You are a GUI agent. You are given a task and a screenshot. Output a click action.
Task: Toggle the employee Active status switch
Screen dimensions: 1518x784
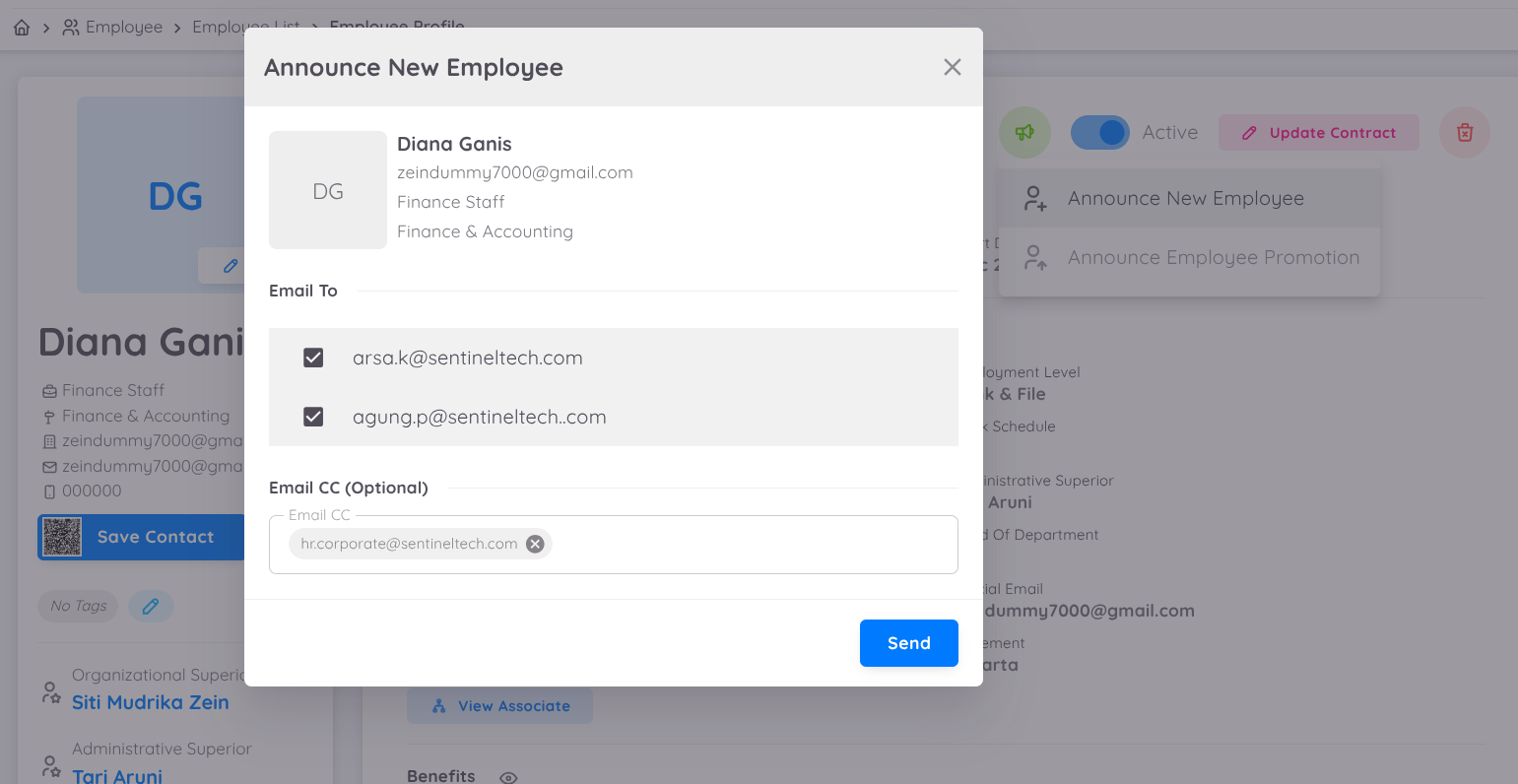[x=1101, y=131]
